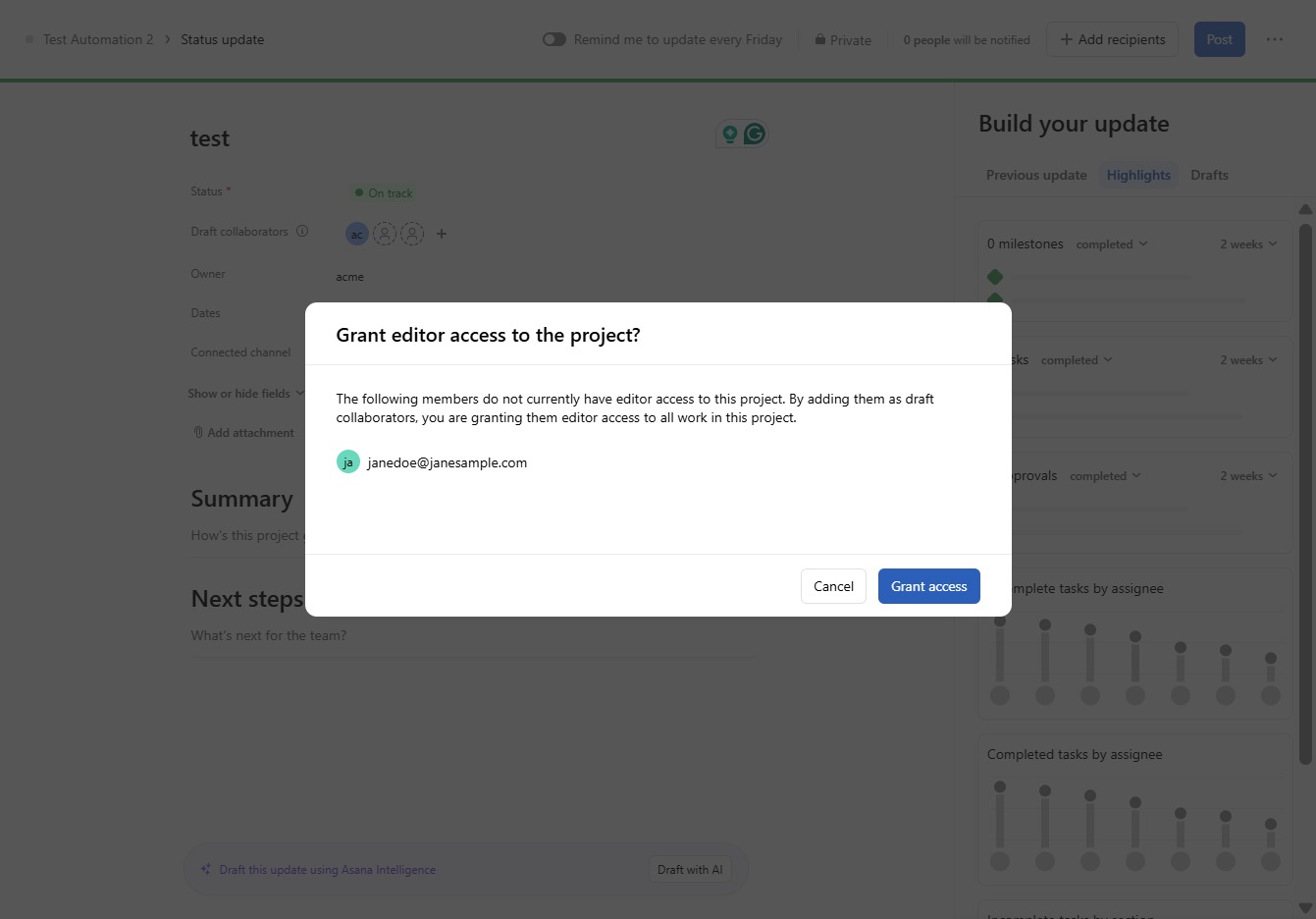Click the plus icon to add collaborator
This screenshot has height=919, width=1316.
(x=442, y=234)
